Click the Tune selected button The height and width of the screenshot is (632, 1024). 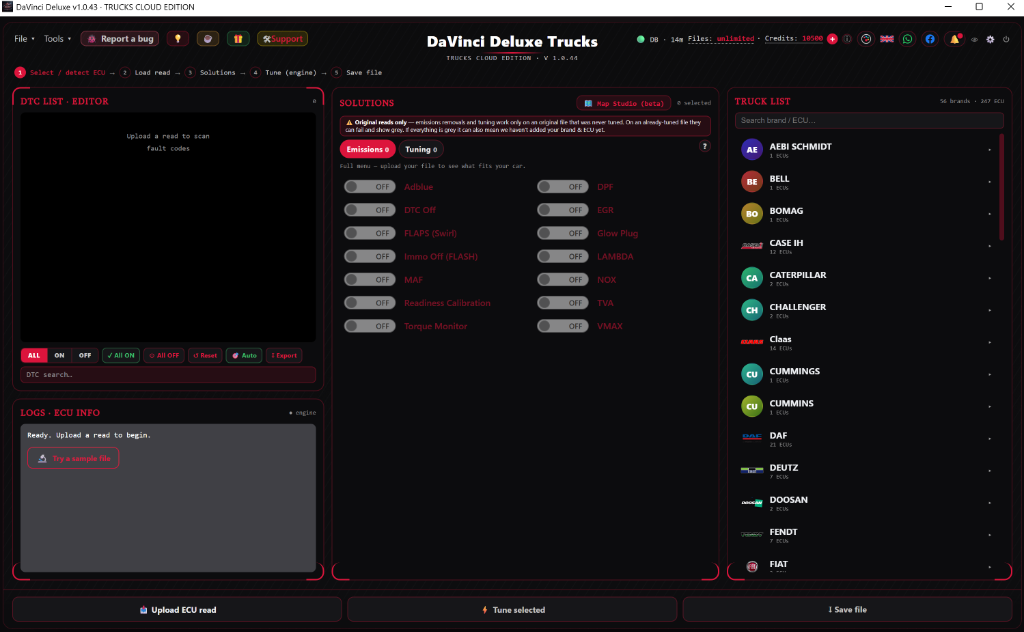(x=513, y=610)
